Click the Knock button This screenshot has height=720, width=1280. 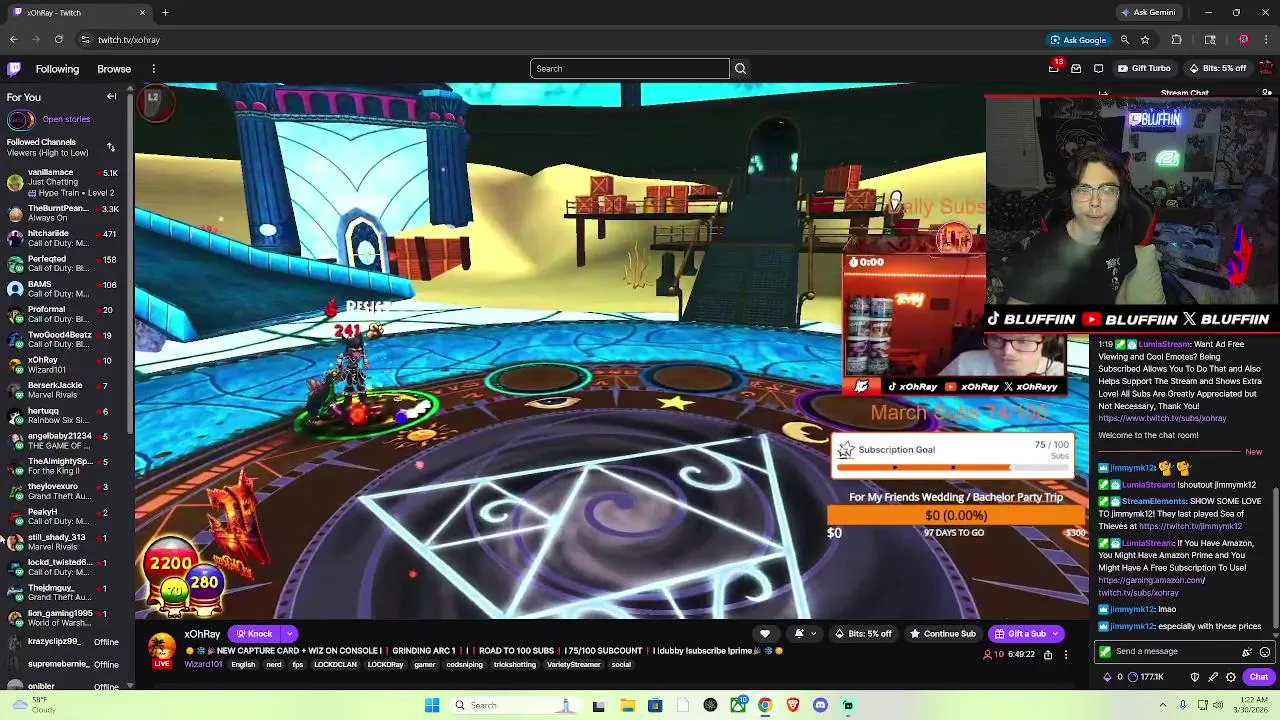(x=255, y=633)
